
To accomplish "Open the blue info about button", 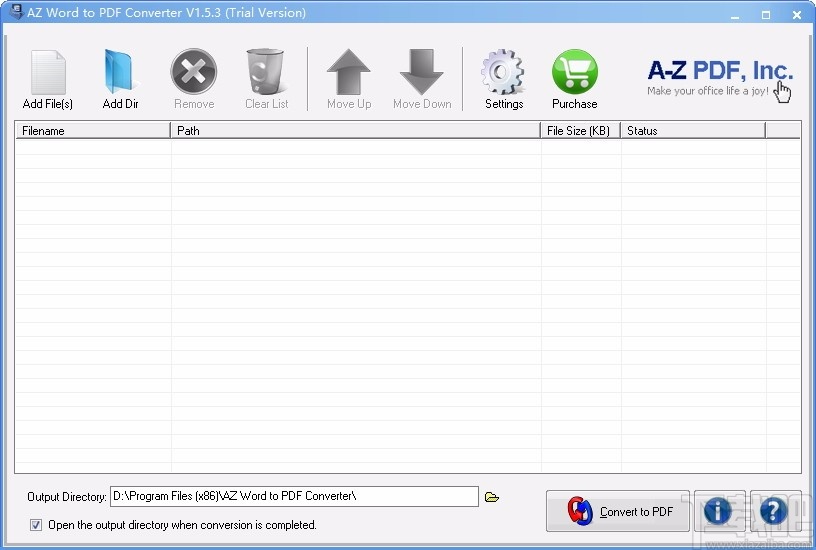I will pyautogui.click(x=719, y=511).
